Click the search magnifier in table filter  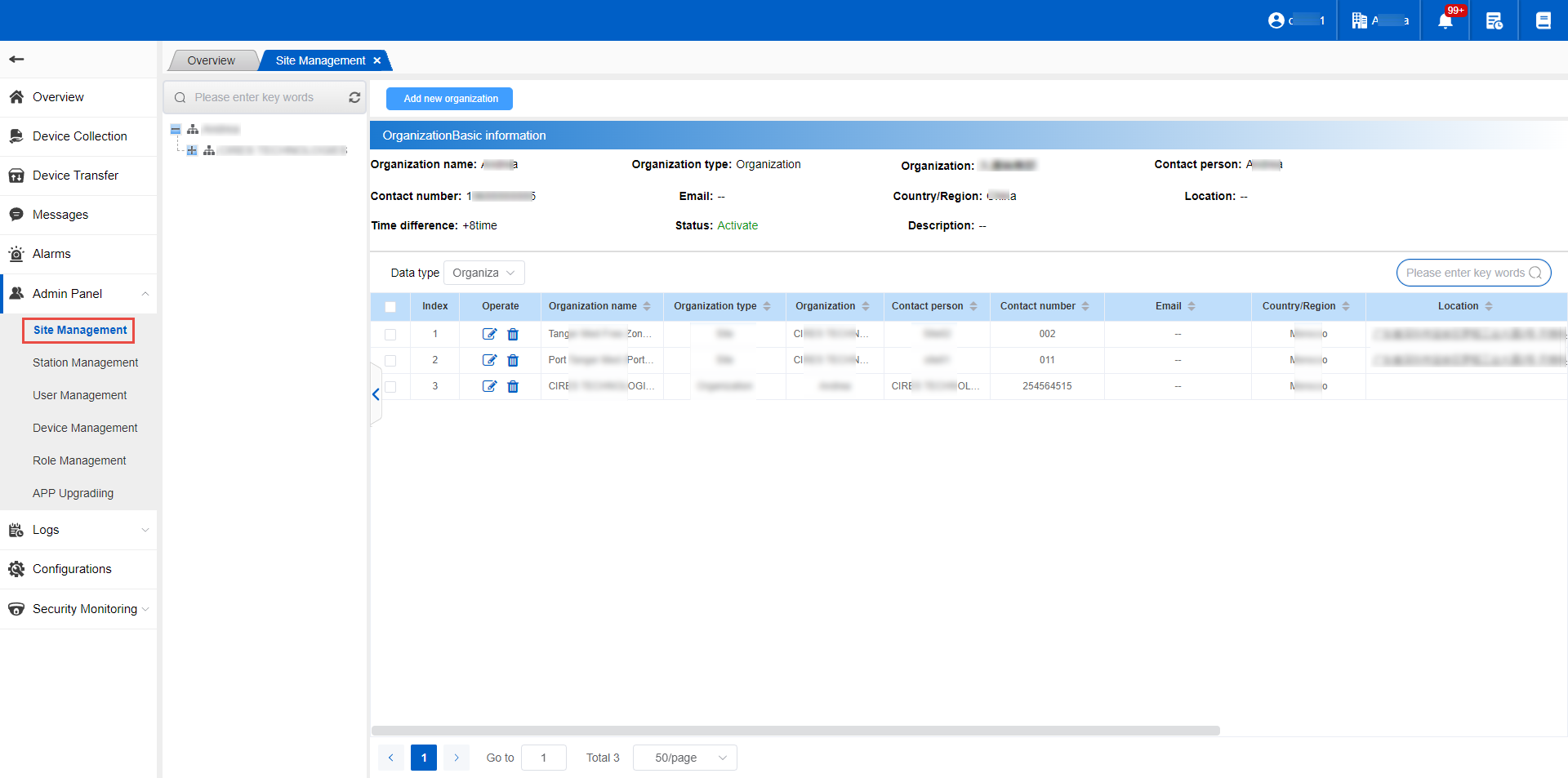[1535, 273]
